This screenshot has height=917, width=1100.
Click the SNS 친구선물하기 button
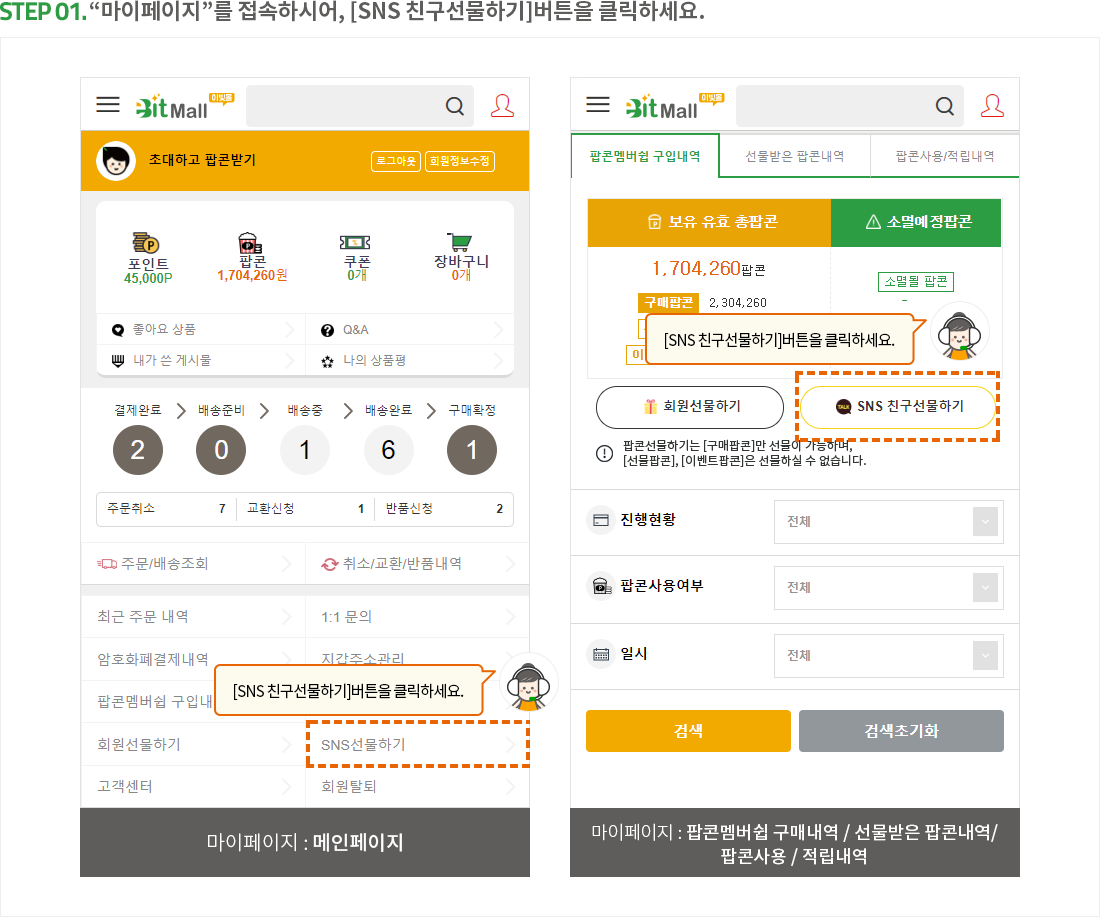898,407
